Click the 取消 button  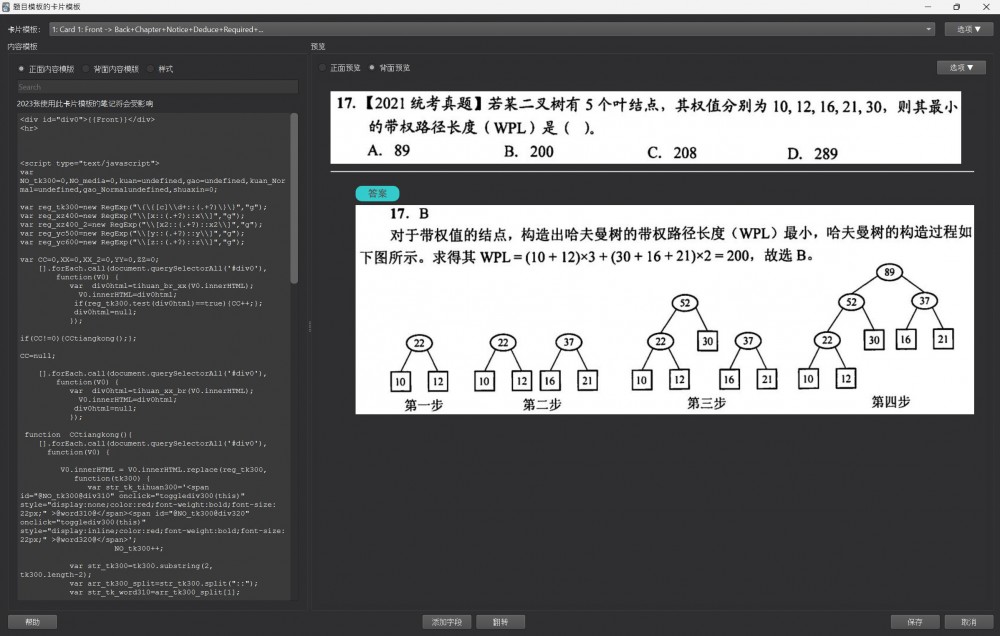(969, 622)
